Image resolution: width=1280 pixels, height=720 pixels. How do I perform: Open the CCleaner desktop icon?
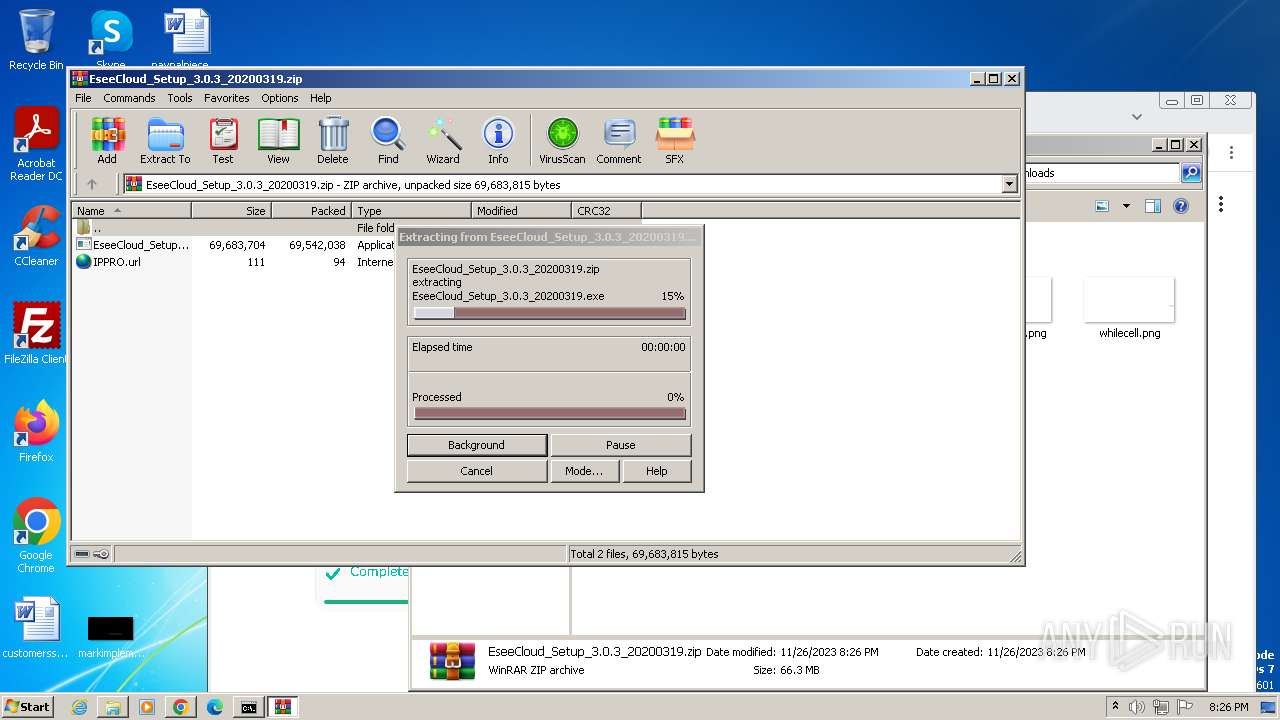point(36,236)
